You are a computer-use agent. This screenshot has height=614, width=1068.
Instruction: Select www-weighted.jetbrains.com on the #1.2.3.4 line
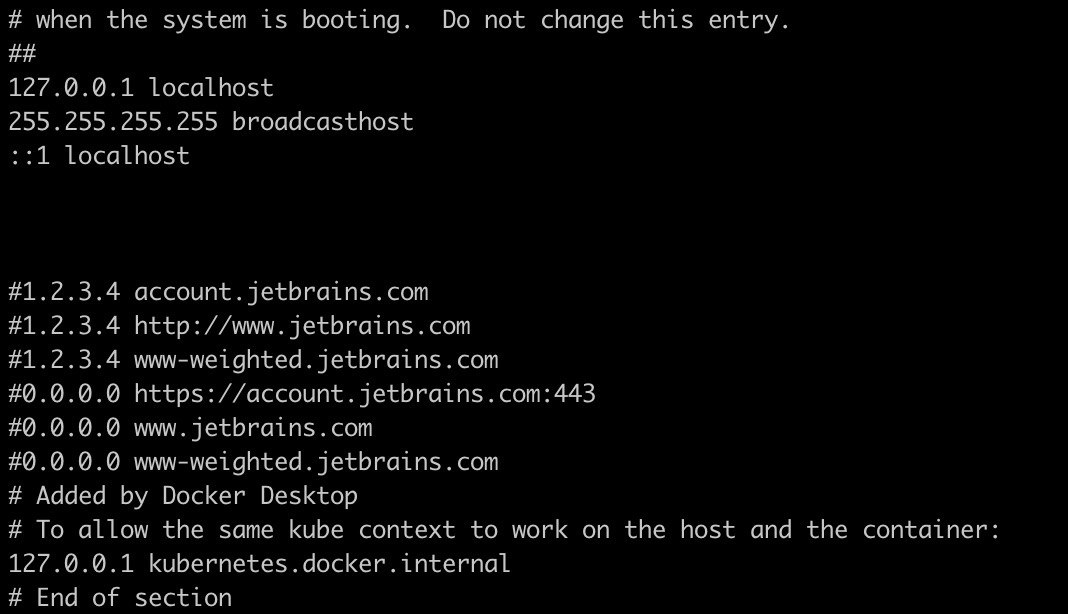(x=316, y=360)
